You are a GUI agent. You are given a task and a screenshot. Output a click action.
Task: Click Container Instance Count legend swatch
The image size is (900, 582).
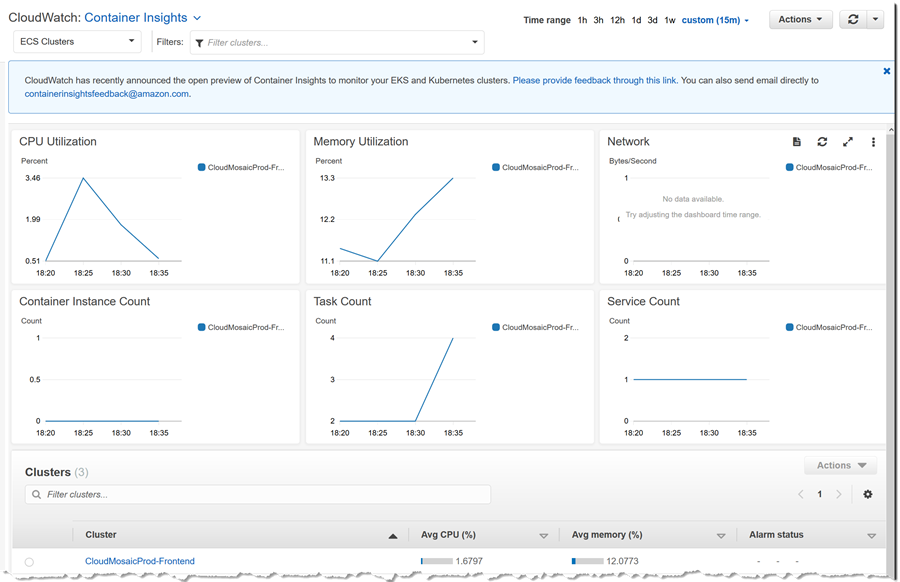coord(201,327)
